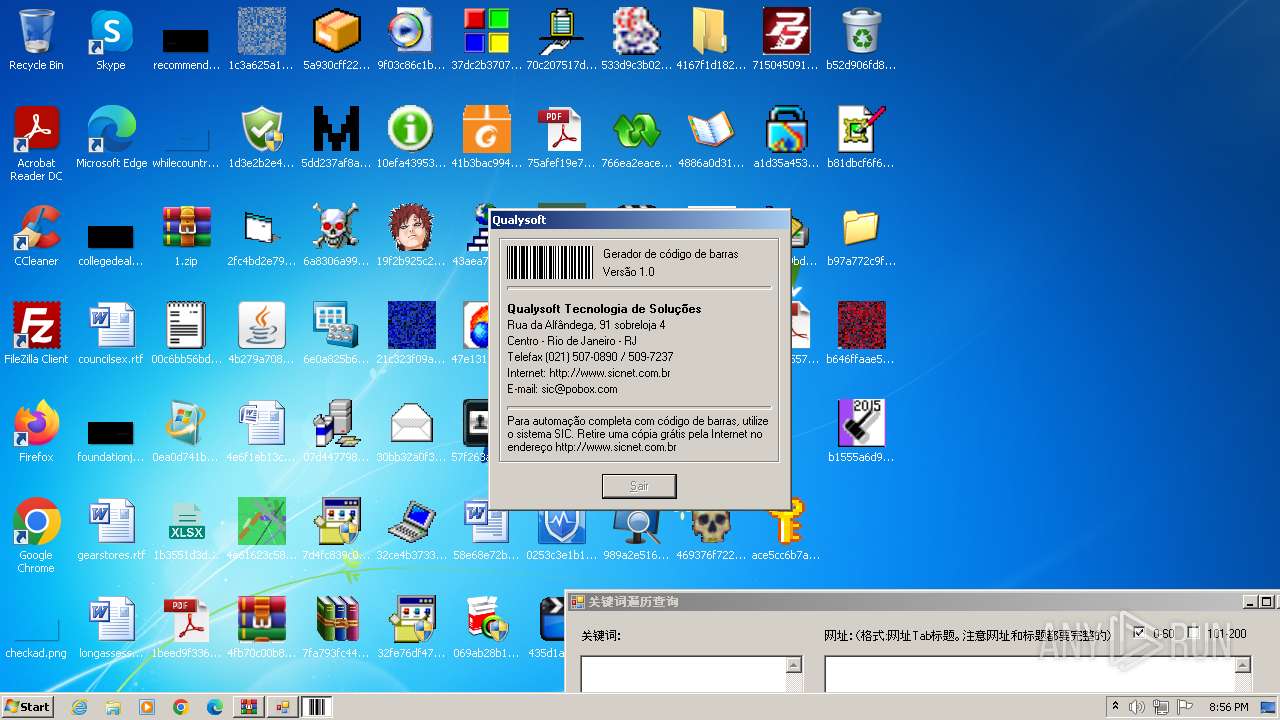Select the 1b3551d3d XLSX file icon
The width and height of the screenshot is (1280, 720).
point(186,530)
